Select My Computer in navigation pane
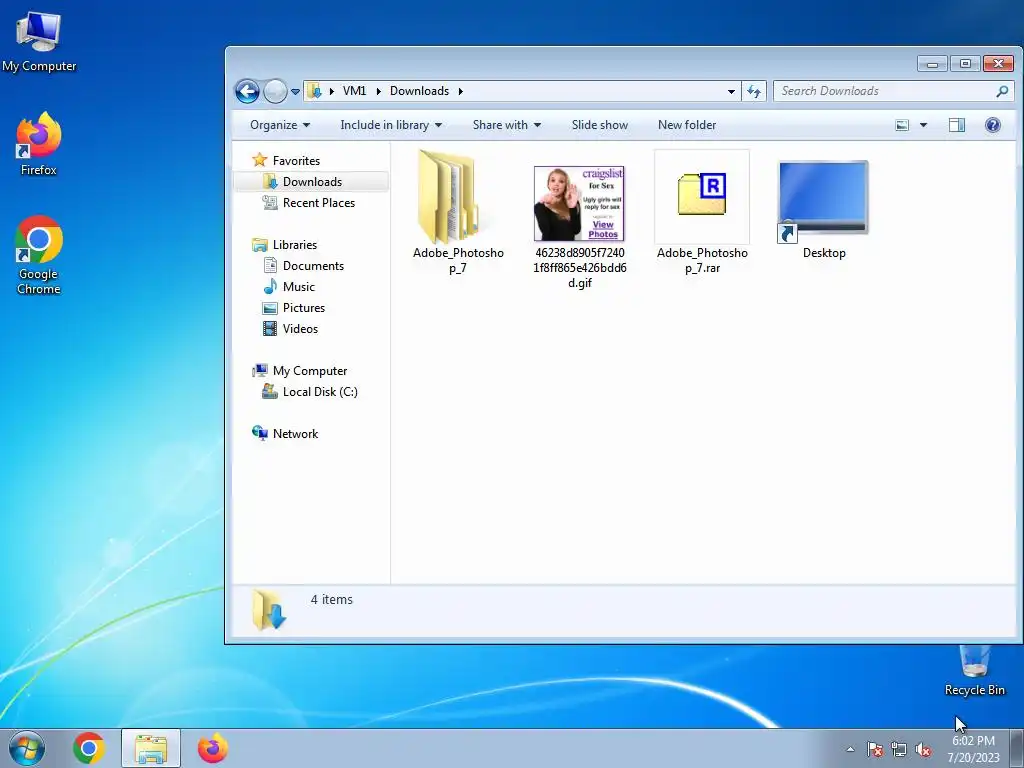1024x768 pixels. coord(310,371)
